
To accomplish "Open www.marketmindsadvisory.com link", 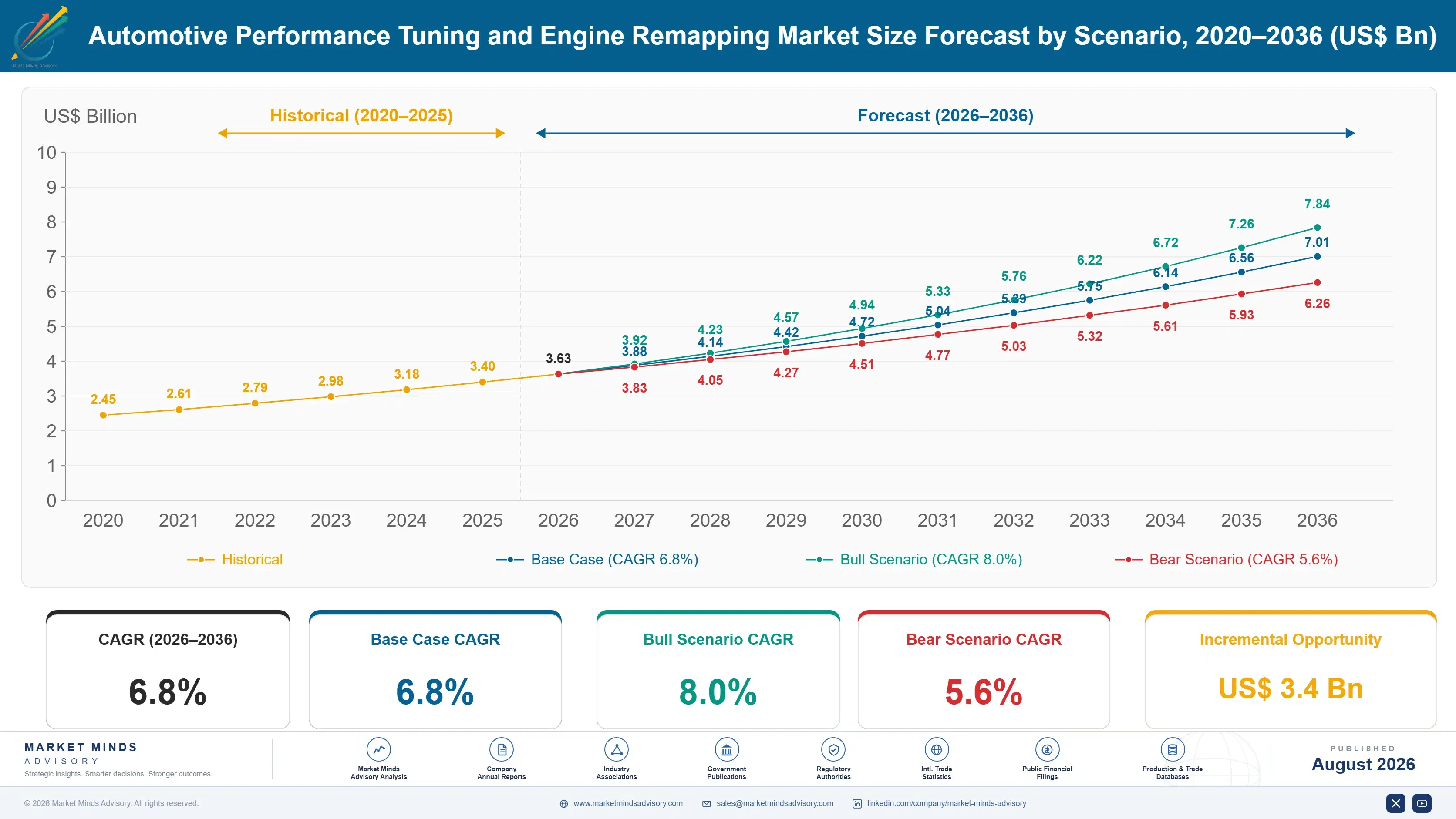I will [x=628, y=803].
